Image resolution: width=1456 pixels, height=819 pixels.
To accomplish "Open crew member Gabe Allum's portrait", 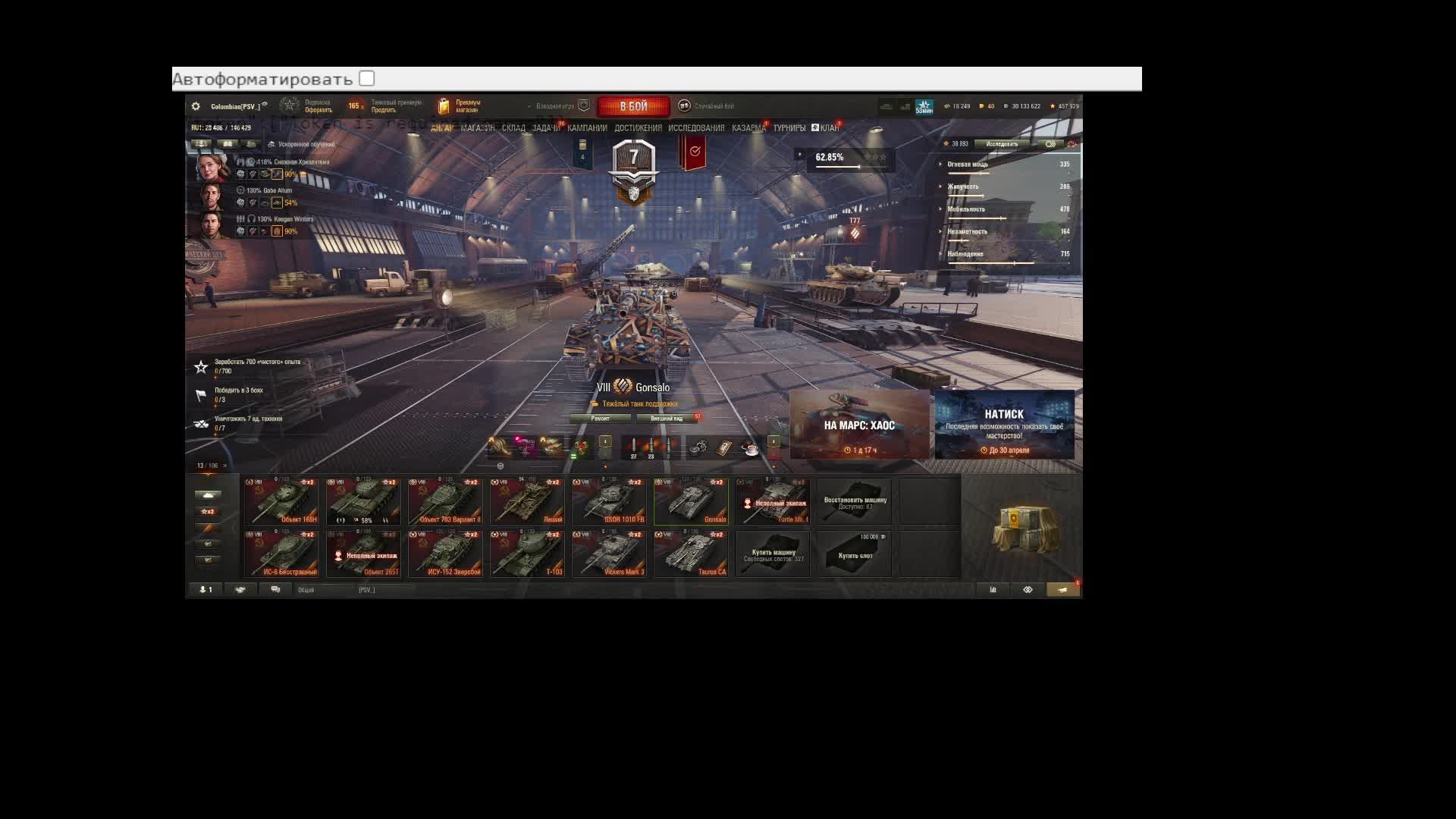I will pyautogui.click(x=212, y=196).
